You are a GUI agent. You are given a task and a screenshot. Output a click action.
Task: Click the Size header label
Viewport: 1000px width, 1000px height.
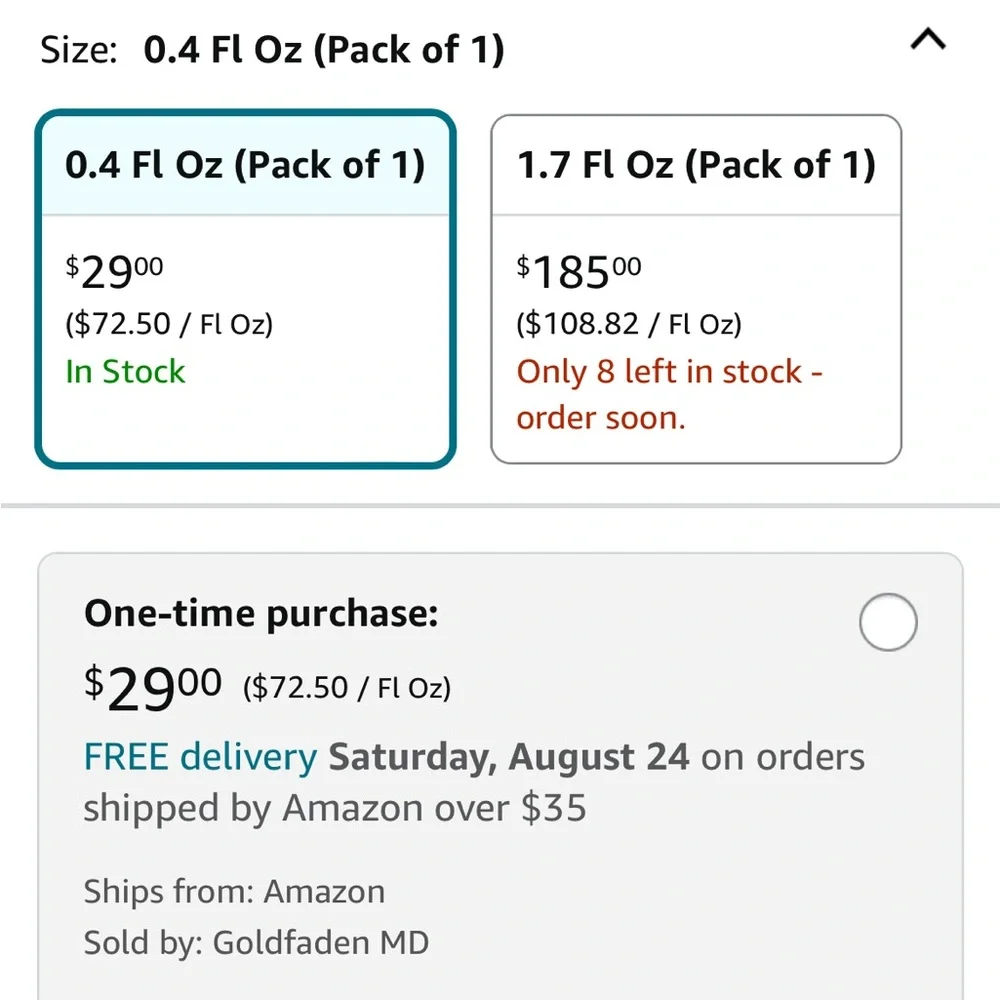click(78, 49)
